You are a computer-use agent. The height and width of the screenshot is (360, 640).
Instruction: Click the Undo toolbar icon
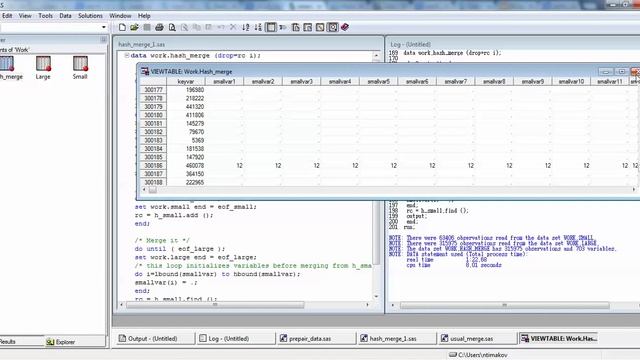click(x=221, y=27)
